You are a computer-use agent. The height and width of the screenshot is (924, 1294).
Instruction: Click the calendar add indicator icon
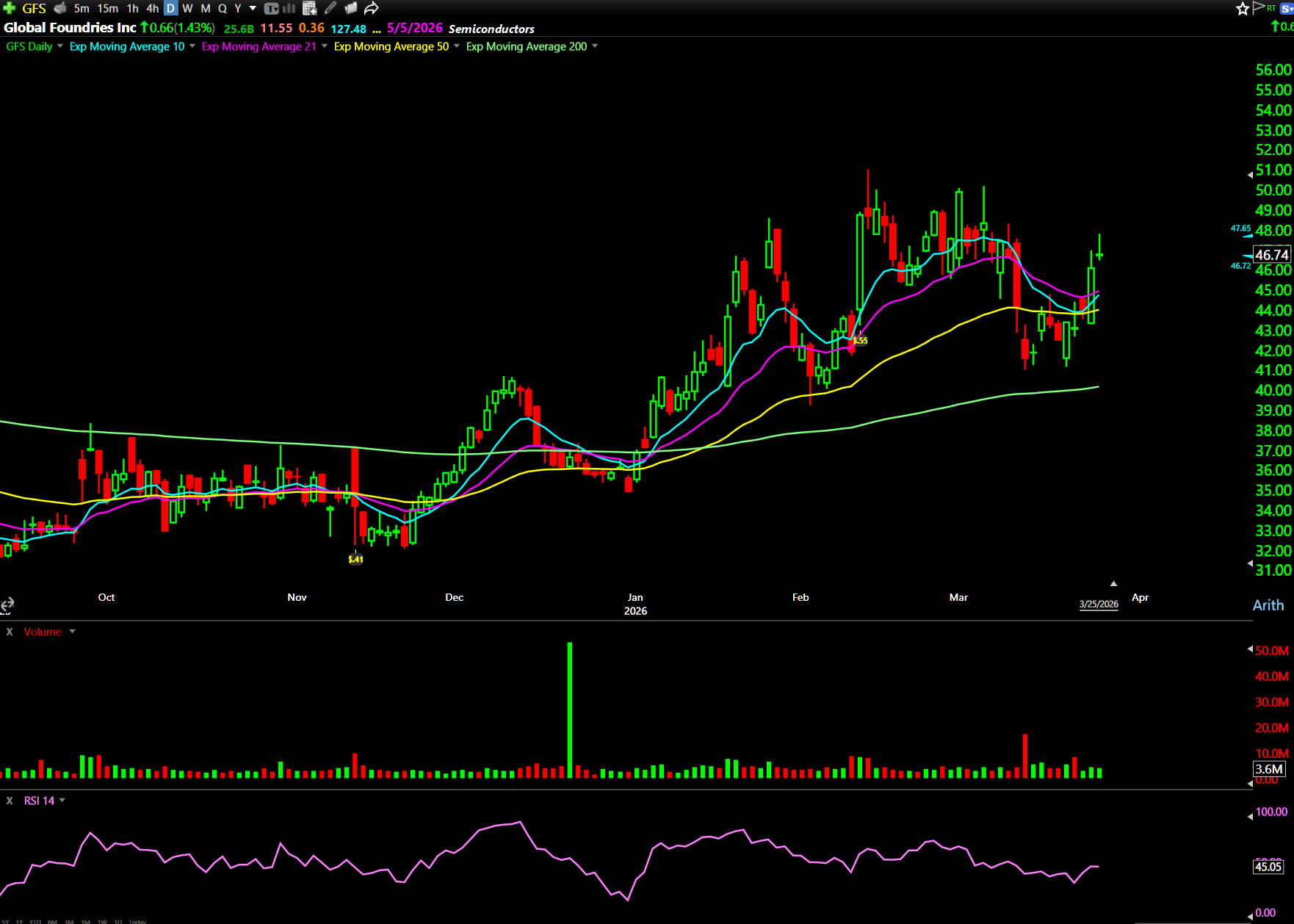[309, 9]
